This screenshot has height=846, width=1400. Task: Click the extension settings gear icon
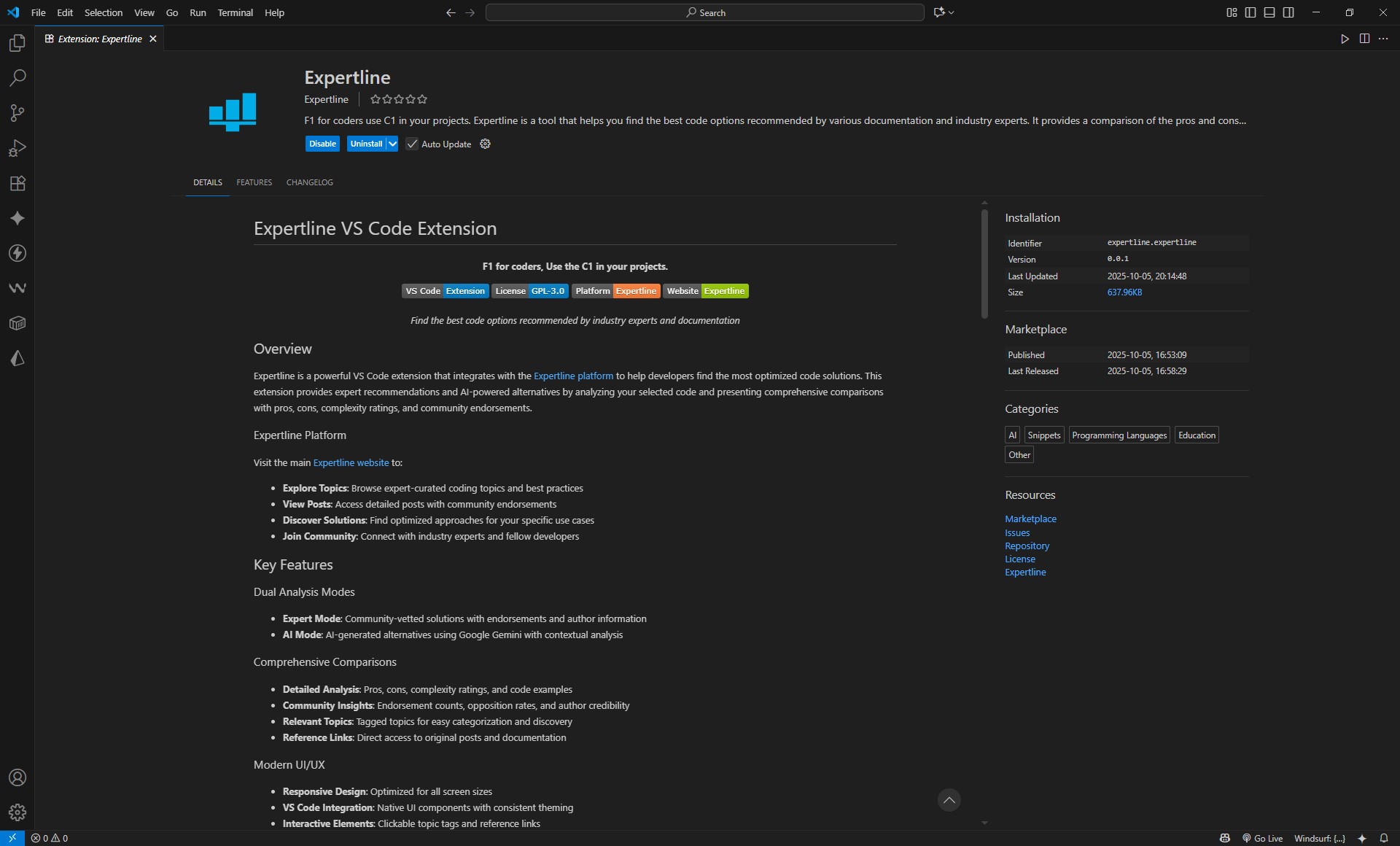click(x=485, y=144)
